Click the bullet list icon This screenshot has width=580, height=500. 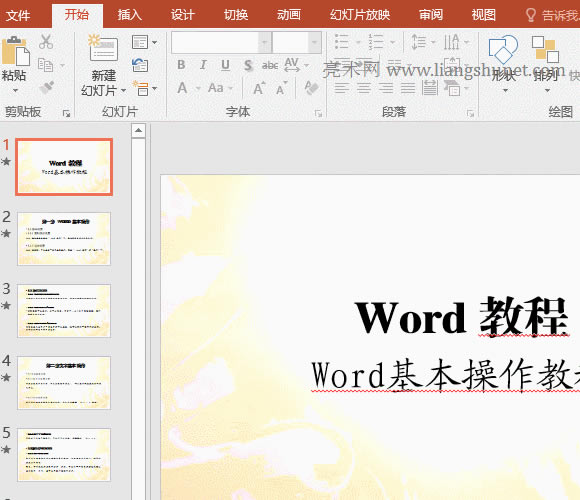(x=341, y=42)
